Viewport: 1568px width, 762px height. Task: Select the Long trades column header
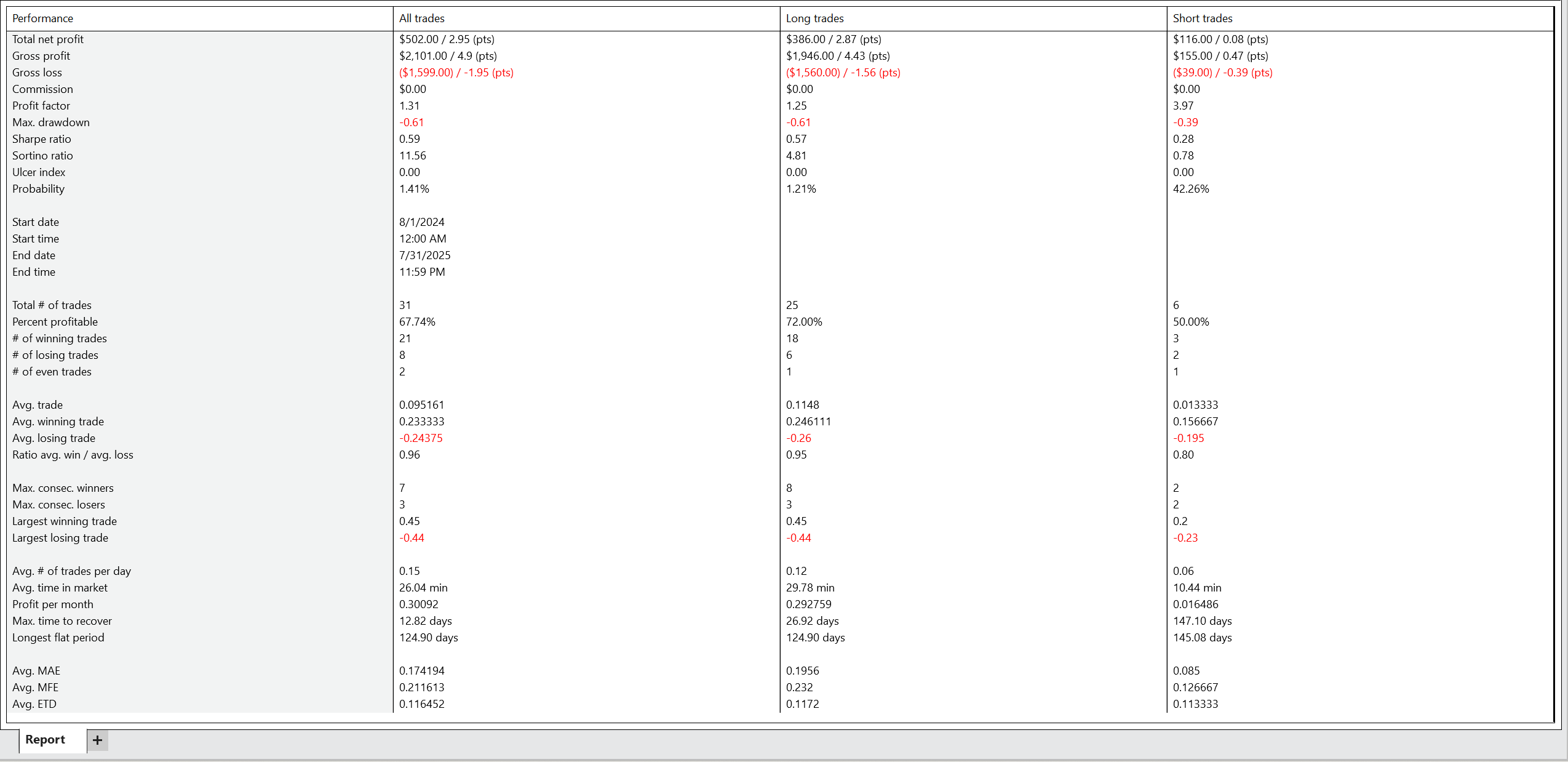pos(815,18)
